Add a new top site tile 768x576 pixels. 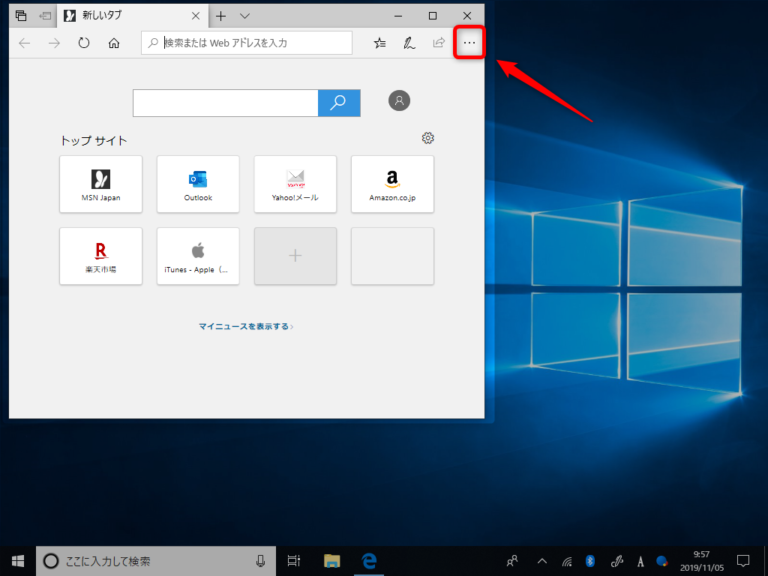click(x=295, y=256)
